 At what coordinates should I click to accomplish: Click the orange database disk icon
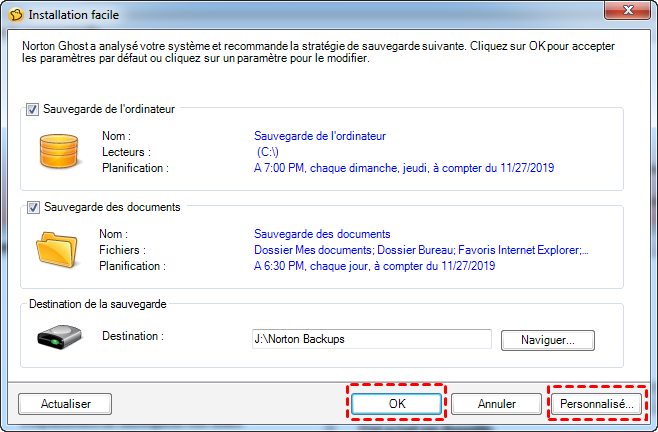[59, 151]
